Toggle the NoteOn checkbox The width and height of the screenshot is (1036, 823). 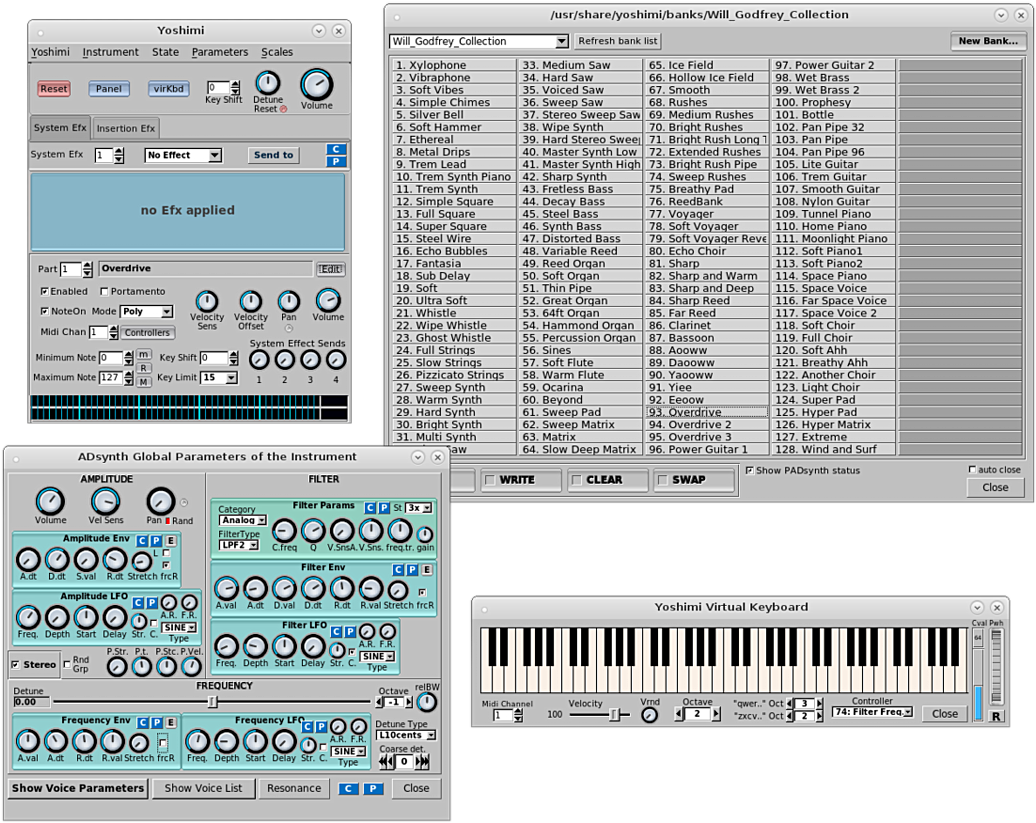pyautogui.click(x=44, y=311)
